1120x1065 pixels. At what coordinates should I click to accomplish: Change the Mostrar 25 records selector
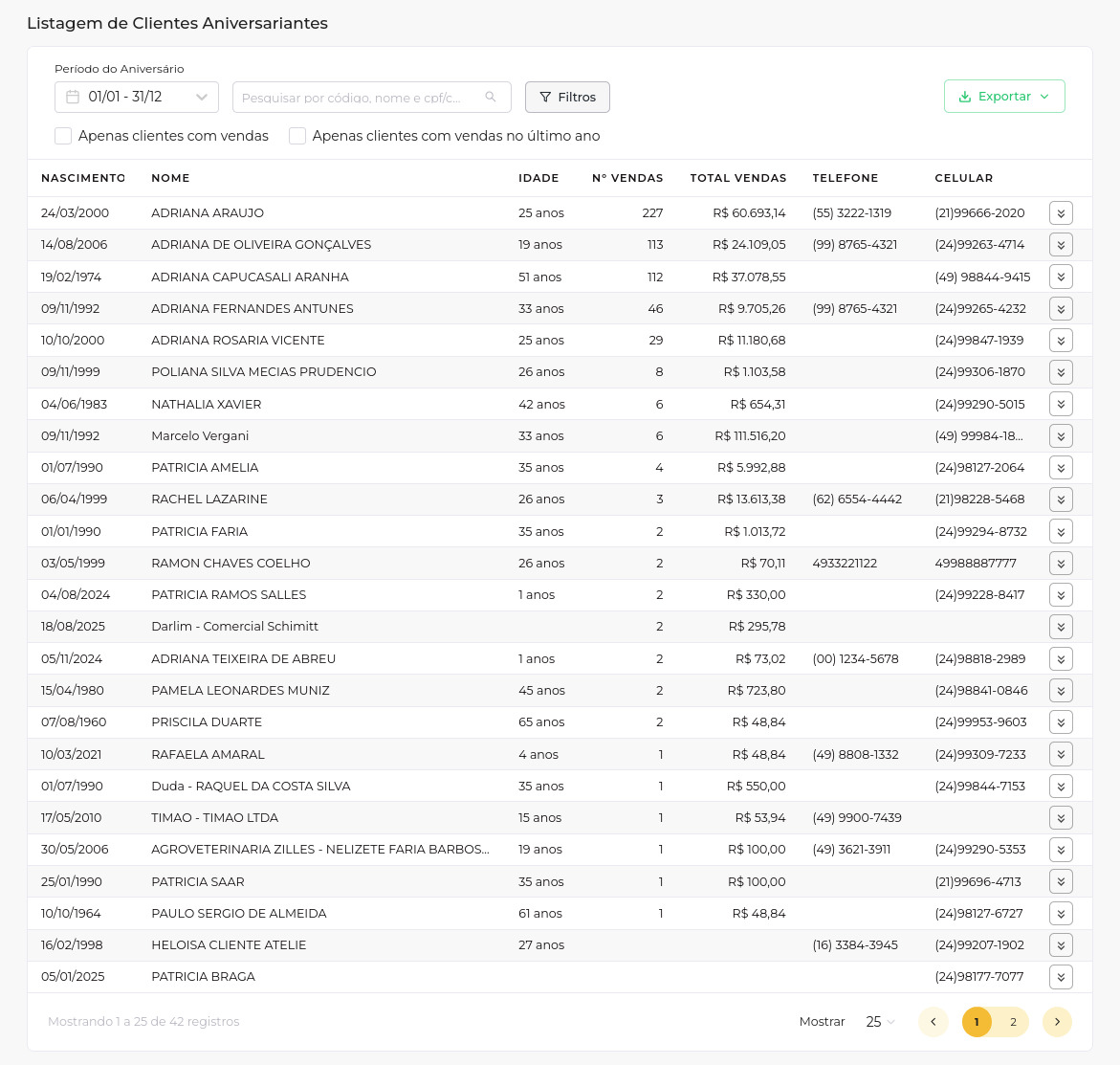(880, 1022)
